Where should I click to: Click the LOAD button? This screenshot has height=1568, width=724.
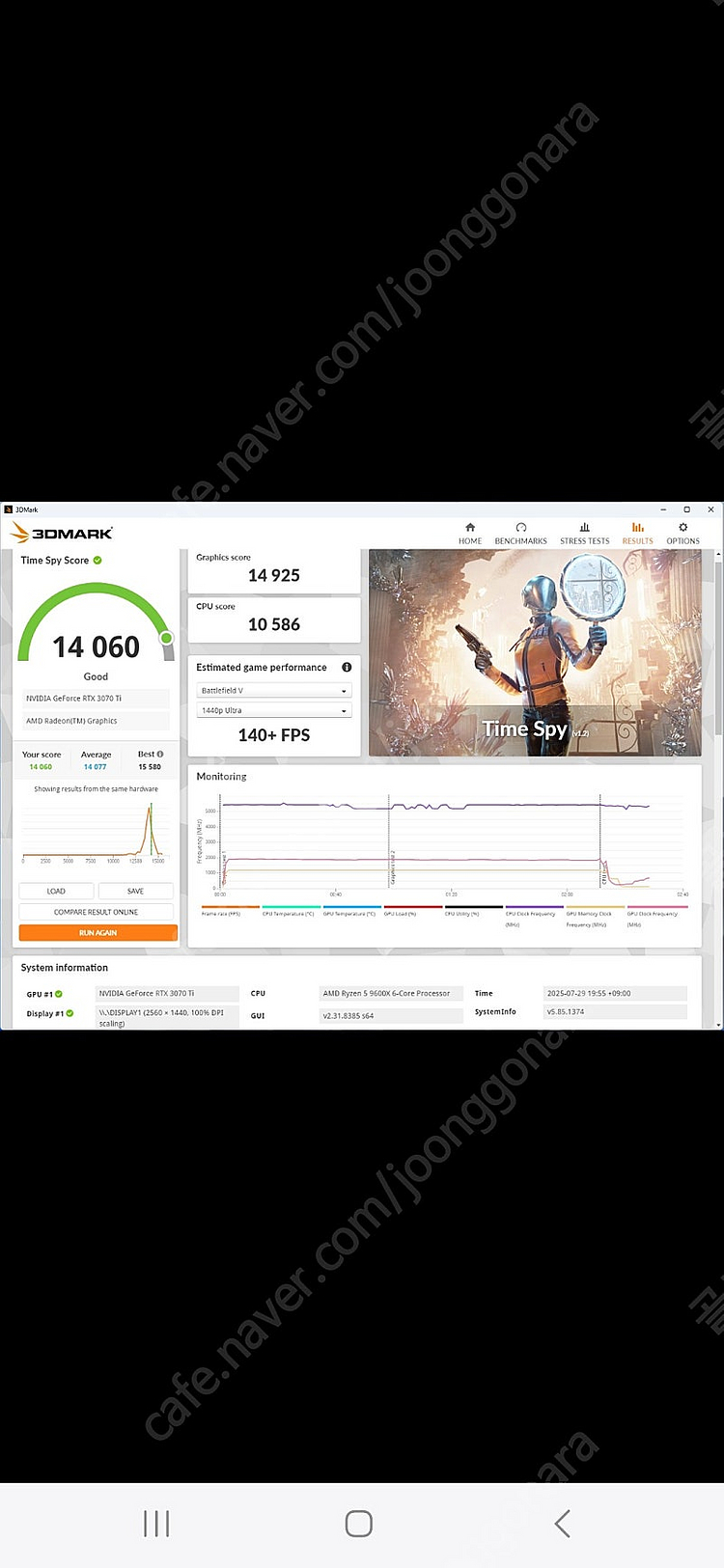tap(56, 891)
